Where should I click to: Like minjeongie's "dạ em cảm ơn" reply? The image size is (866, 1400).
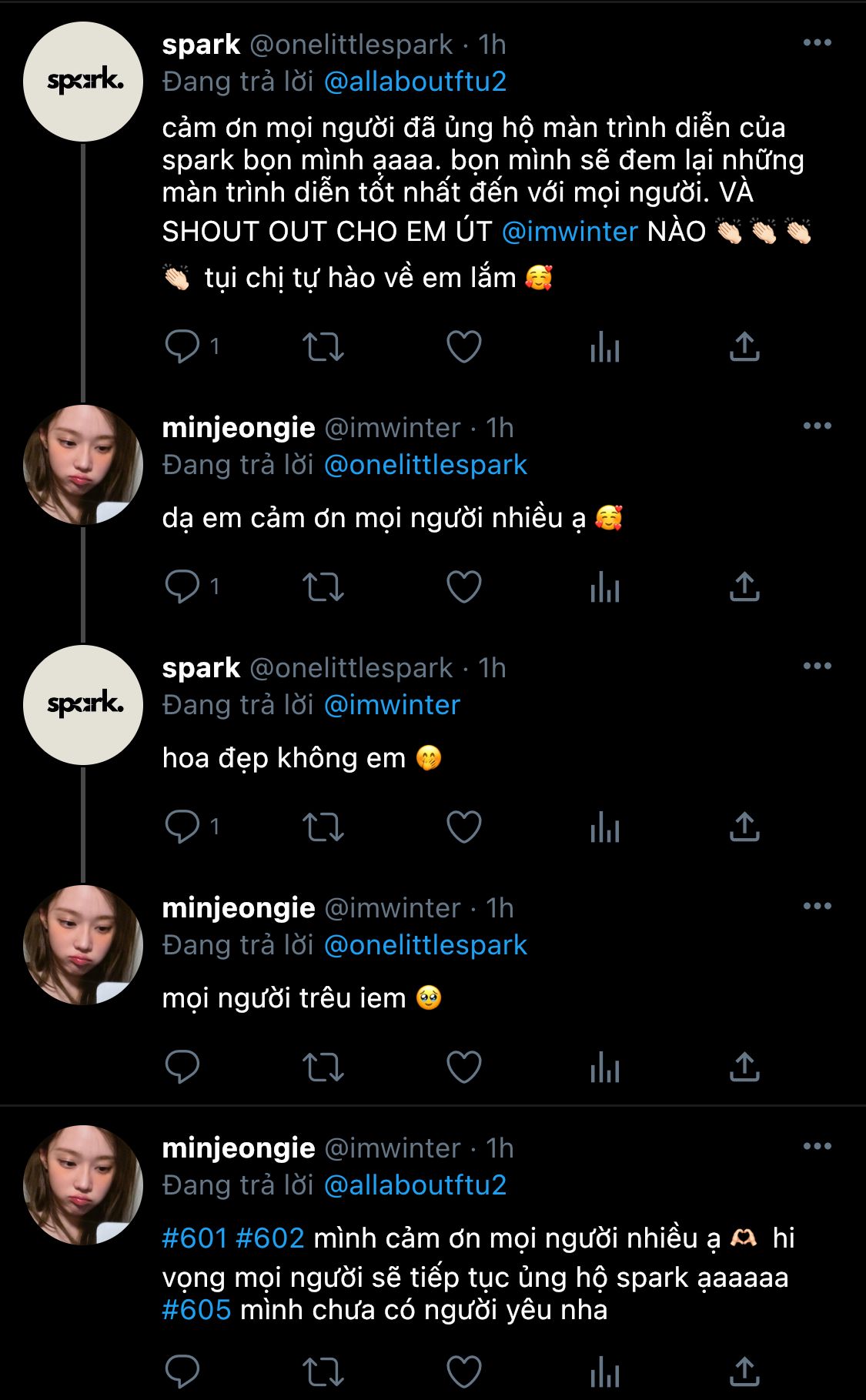pyautogui.click(x=464, y=586)
